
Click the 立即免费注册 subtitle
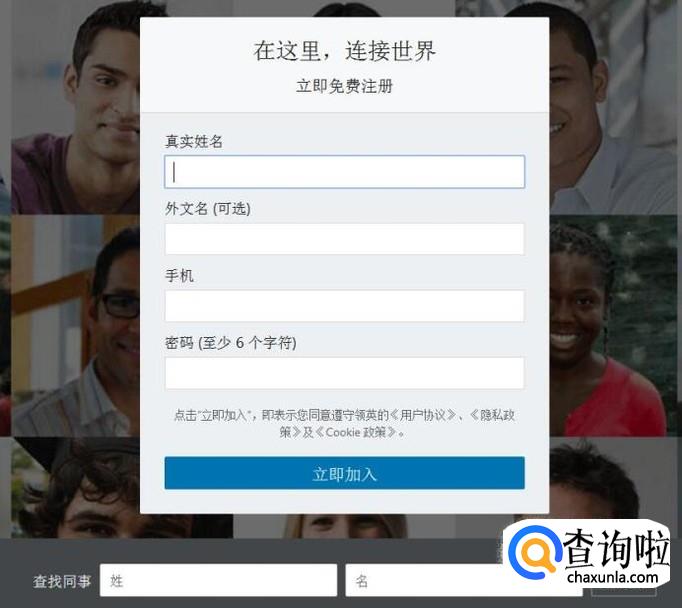(x=344, y=86)
